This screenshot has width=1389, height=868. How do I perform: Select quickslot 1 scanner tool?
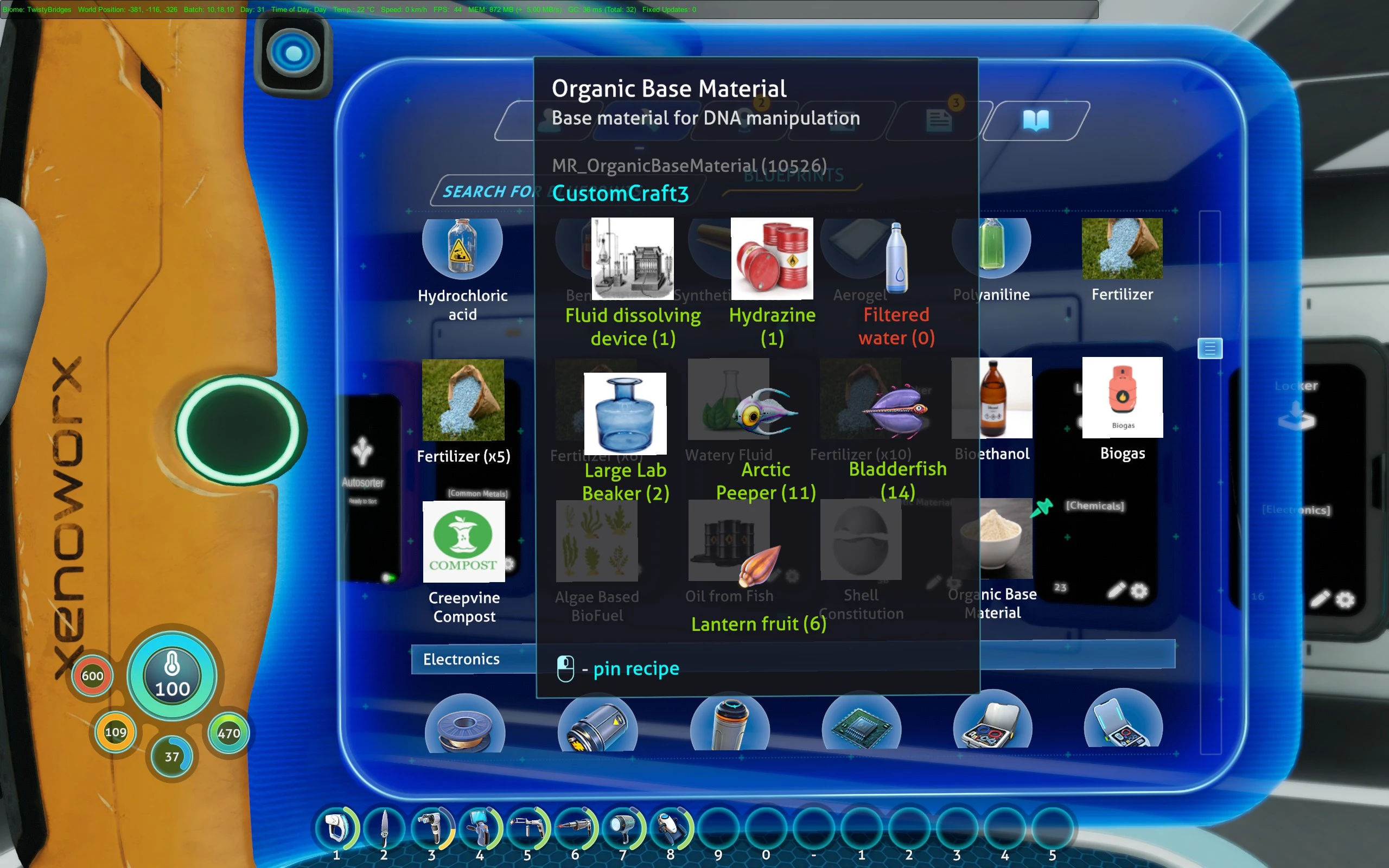click(x=337, y=828)
